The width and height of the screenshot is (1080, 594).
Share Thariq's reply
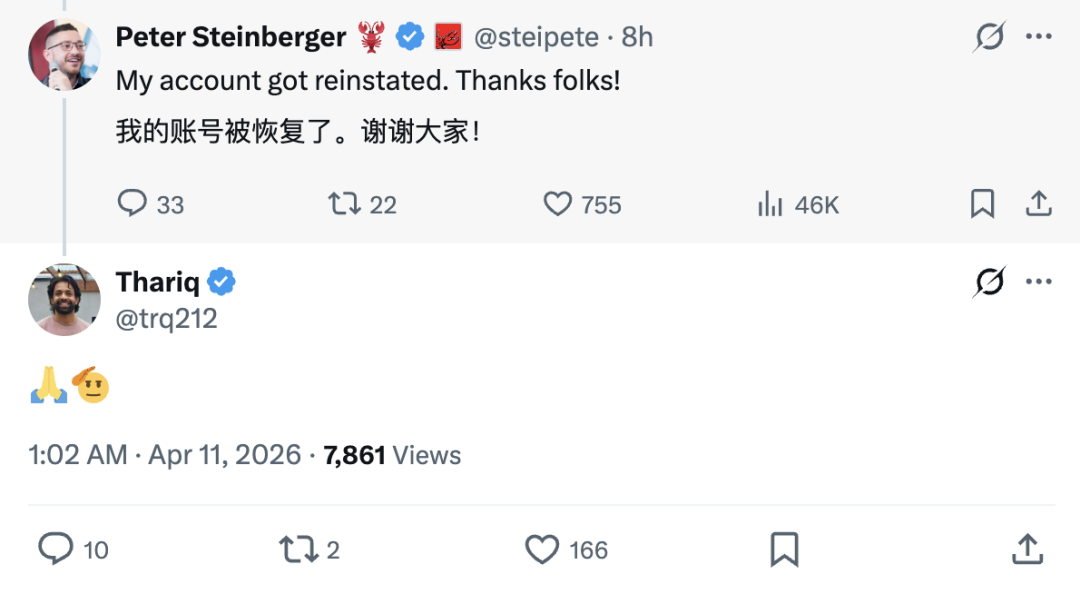[x=1027, y=549]
